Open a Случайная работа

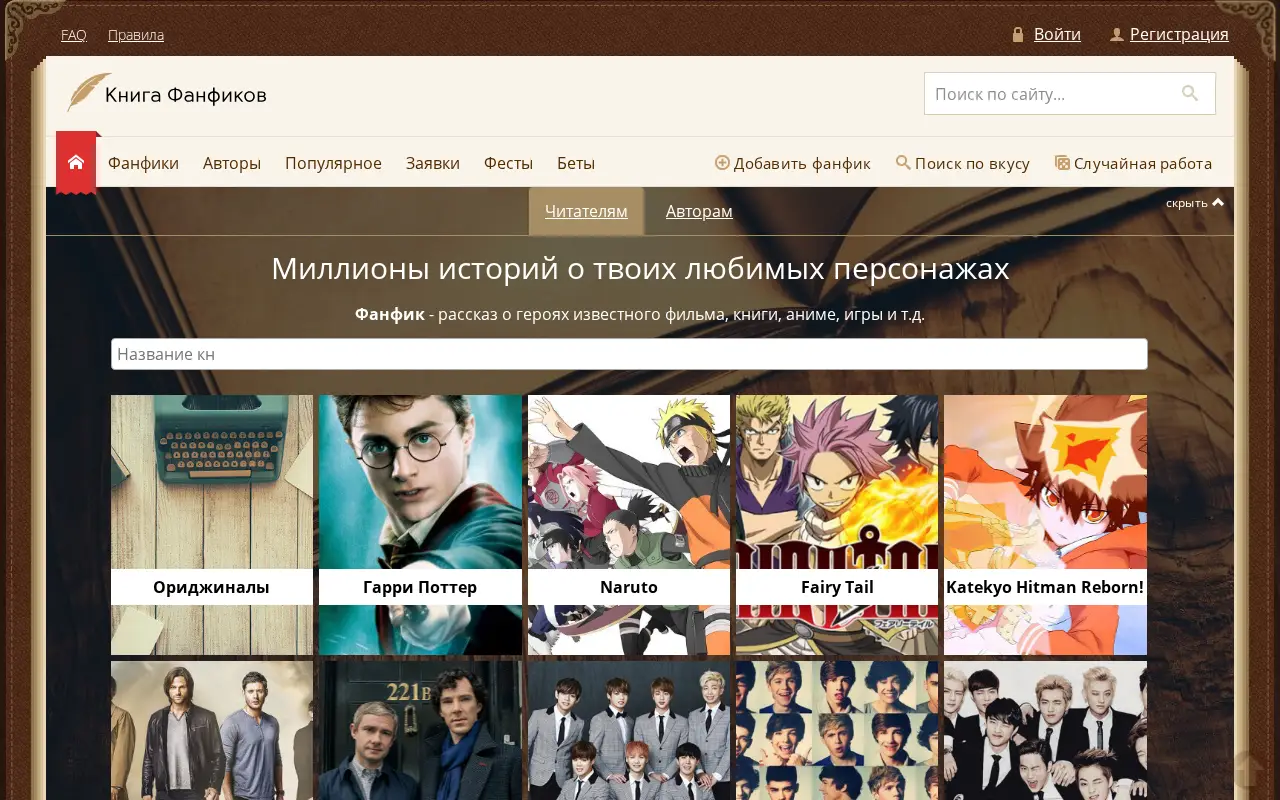[x=1143, y=163]
